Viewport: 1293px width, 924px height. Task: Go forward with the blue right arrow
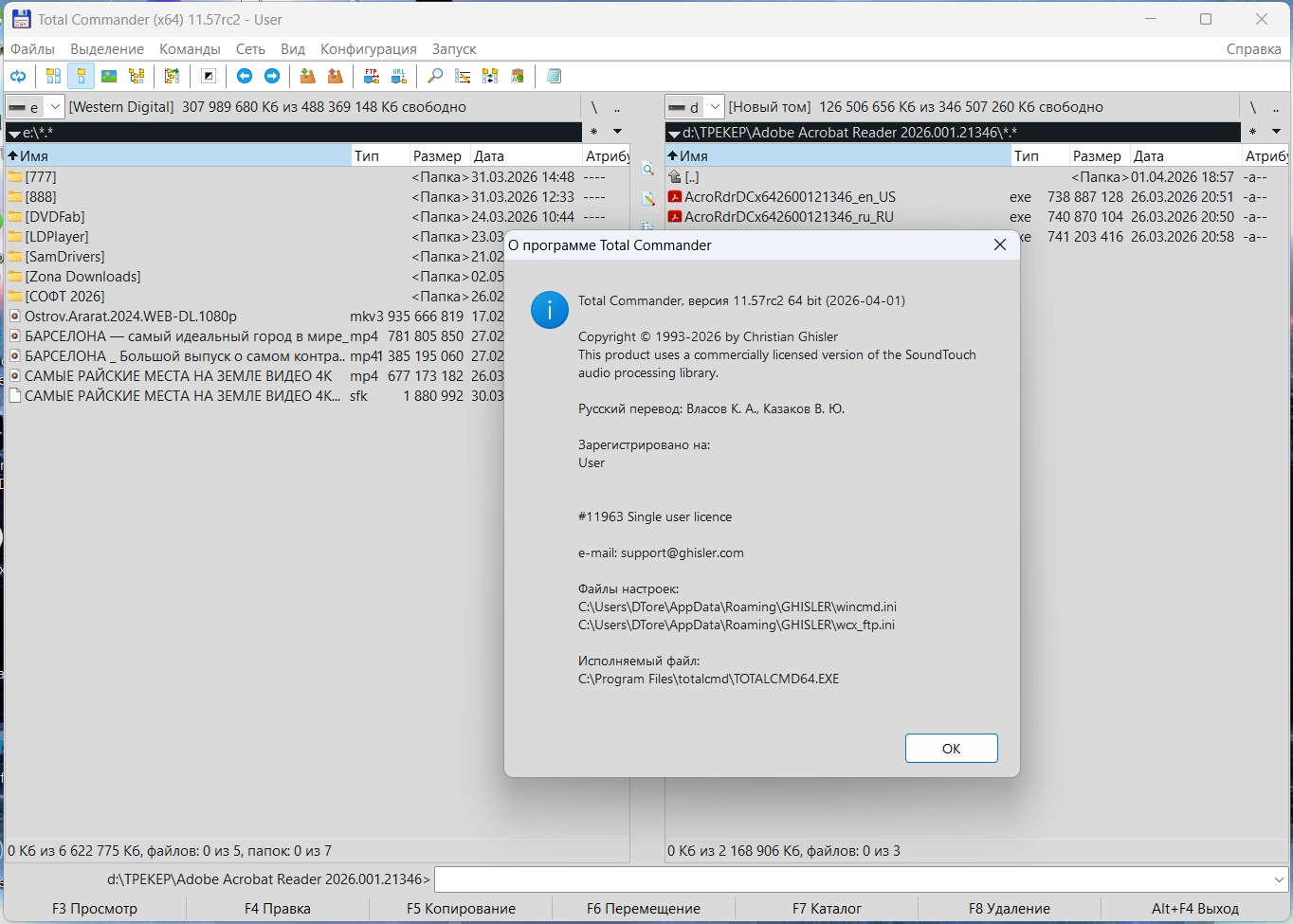pos(272,76)
